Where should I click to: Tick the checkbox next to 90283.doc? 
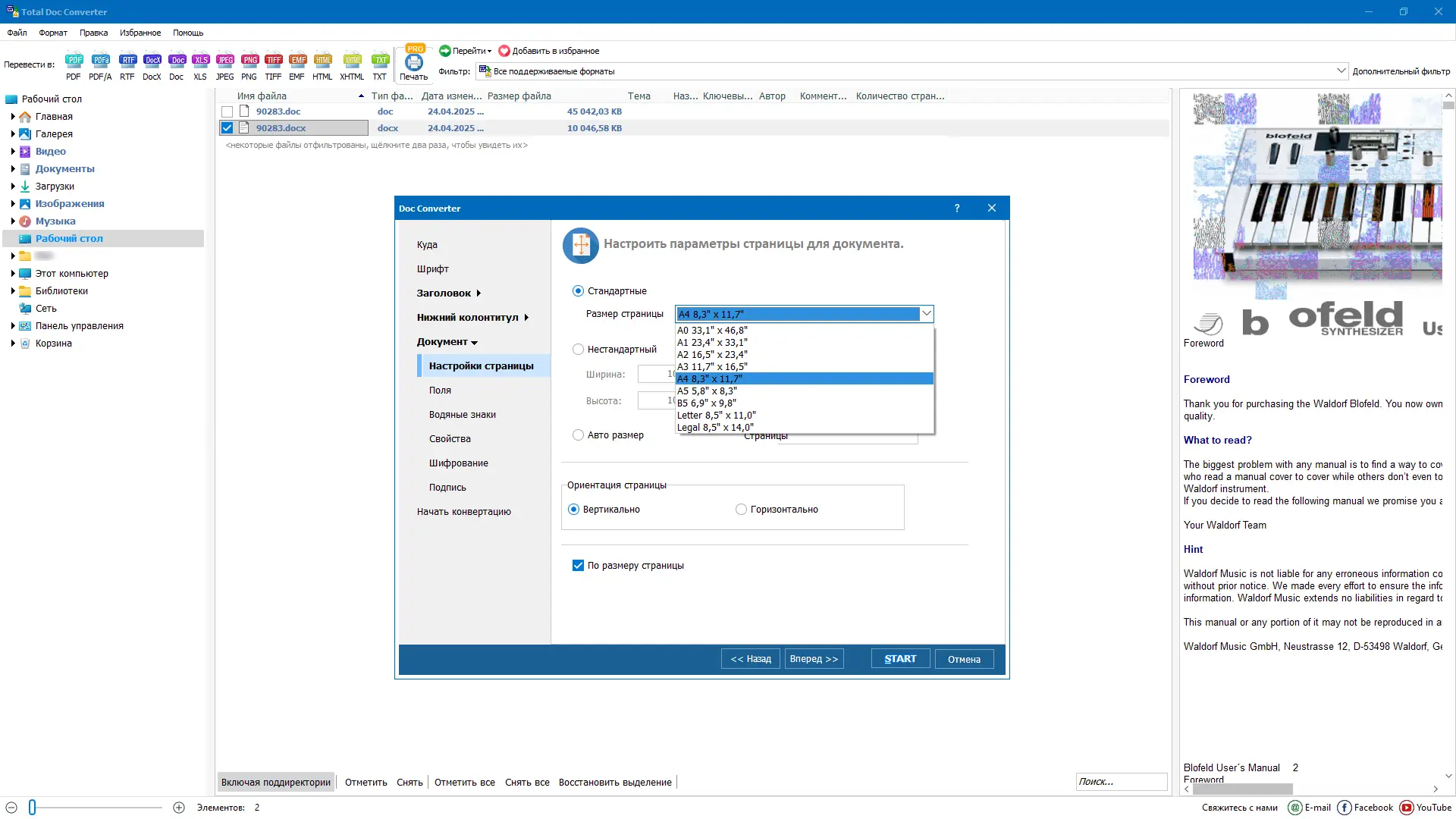(227, 111)
